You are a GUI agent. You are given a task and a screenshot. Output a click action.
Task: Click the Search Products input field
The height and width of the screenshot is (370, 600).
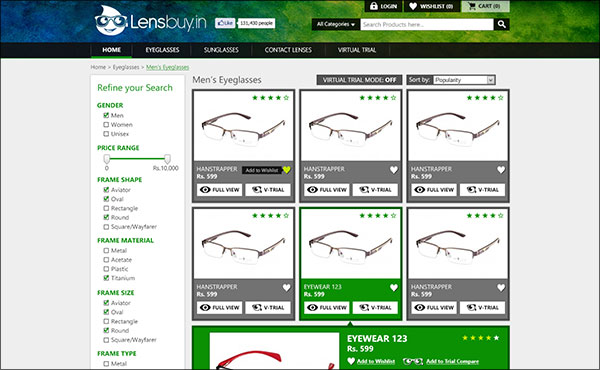[x=427, y=24]
